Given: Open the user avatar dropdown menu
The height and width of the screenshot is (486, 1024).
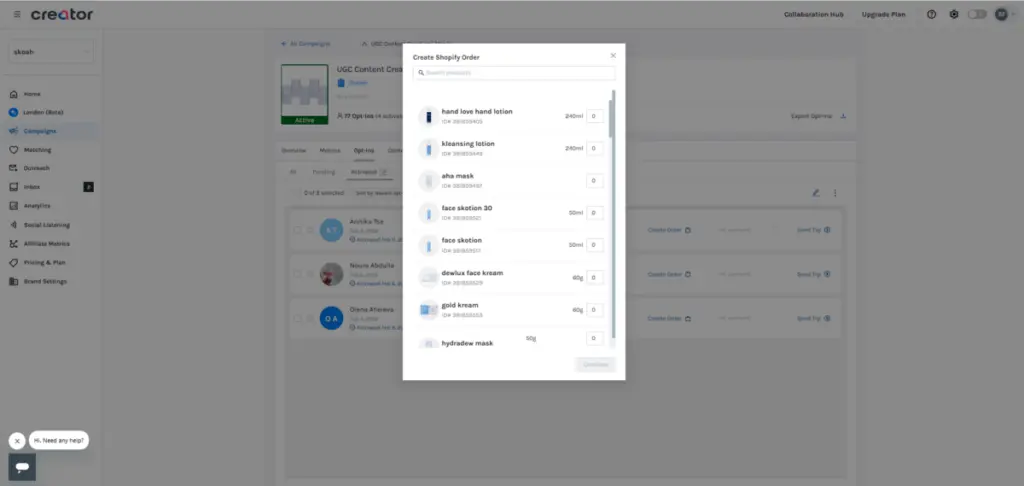Looking at the screenshot, I should coord(1003,15).
